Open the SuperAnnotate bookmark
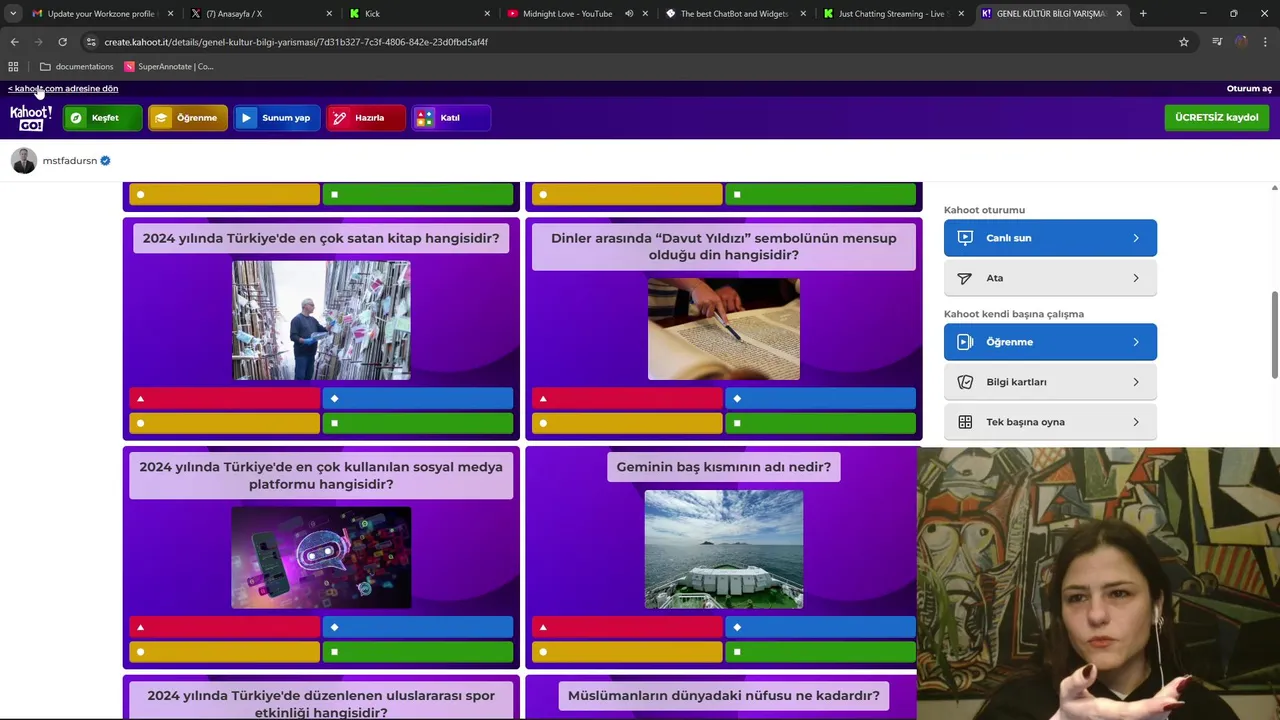 click(169, 67)
